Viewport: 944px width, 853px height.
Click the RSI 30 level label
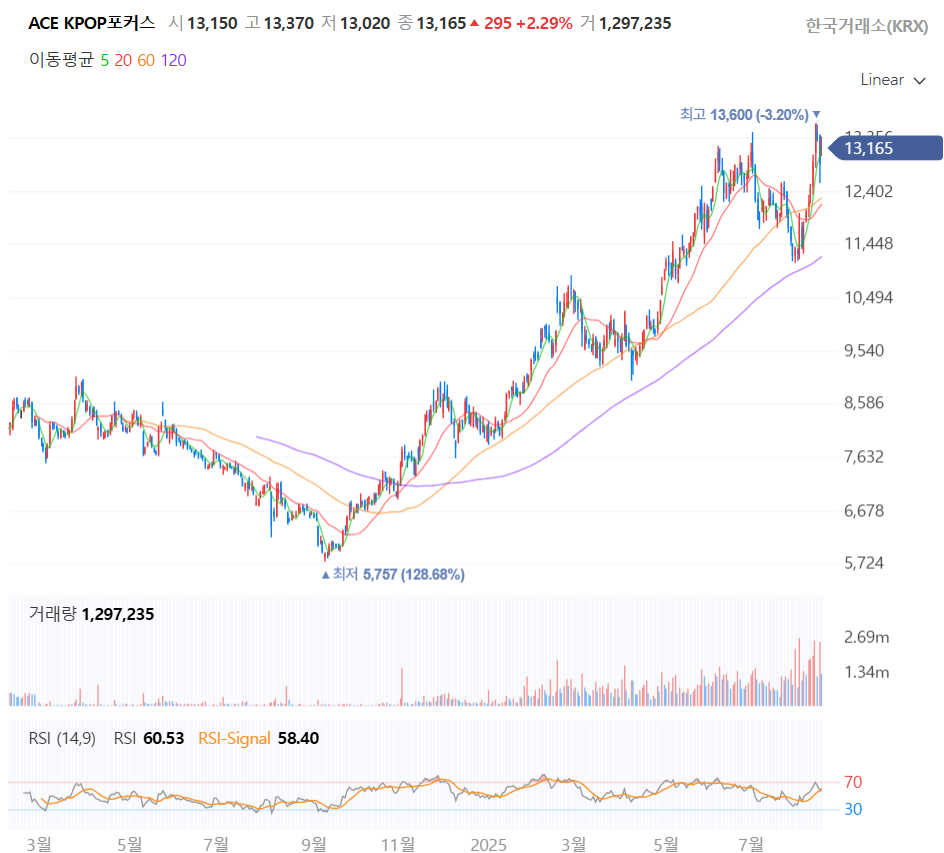click(x=853, y=809)
